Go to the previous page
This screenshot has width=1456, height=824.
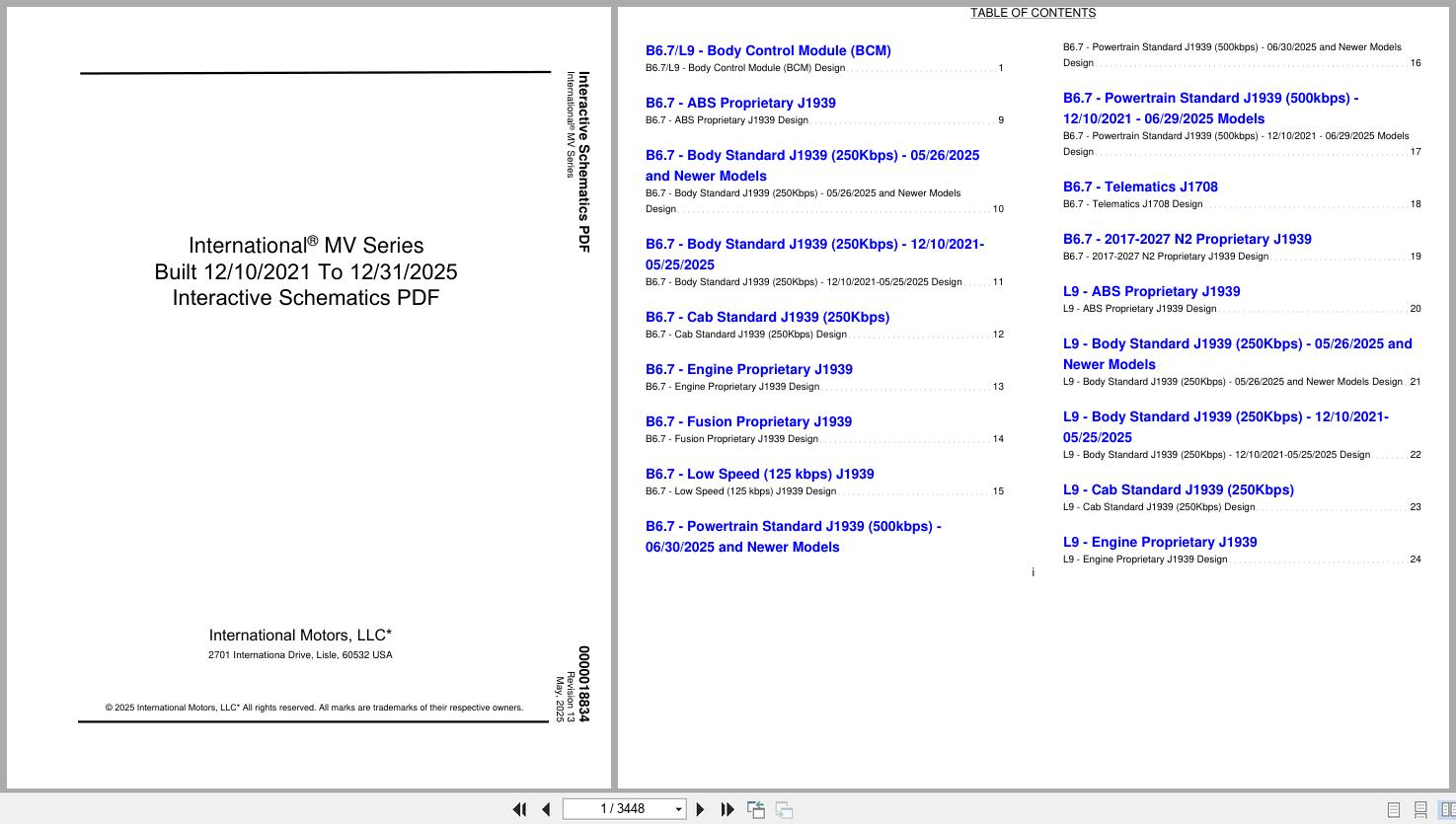click(546, 809)
